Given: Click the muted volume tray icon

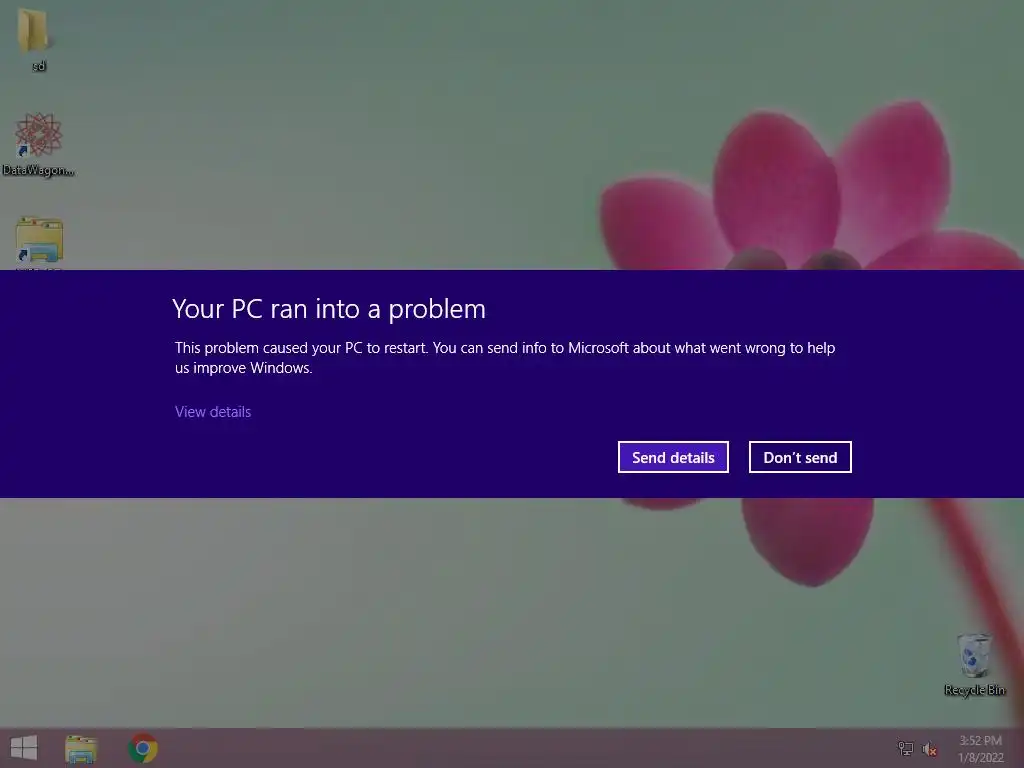Looking at the screenshot, I should [929, 748].
